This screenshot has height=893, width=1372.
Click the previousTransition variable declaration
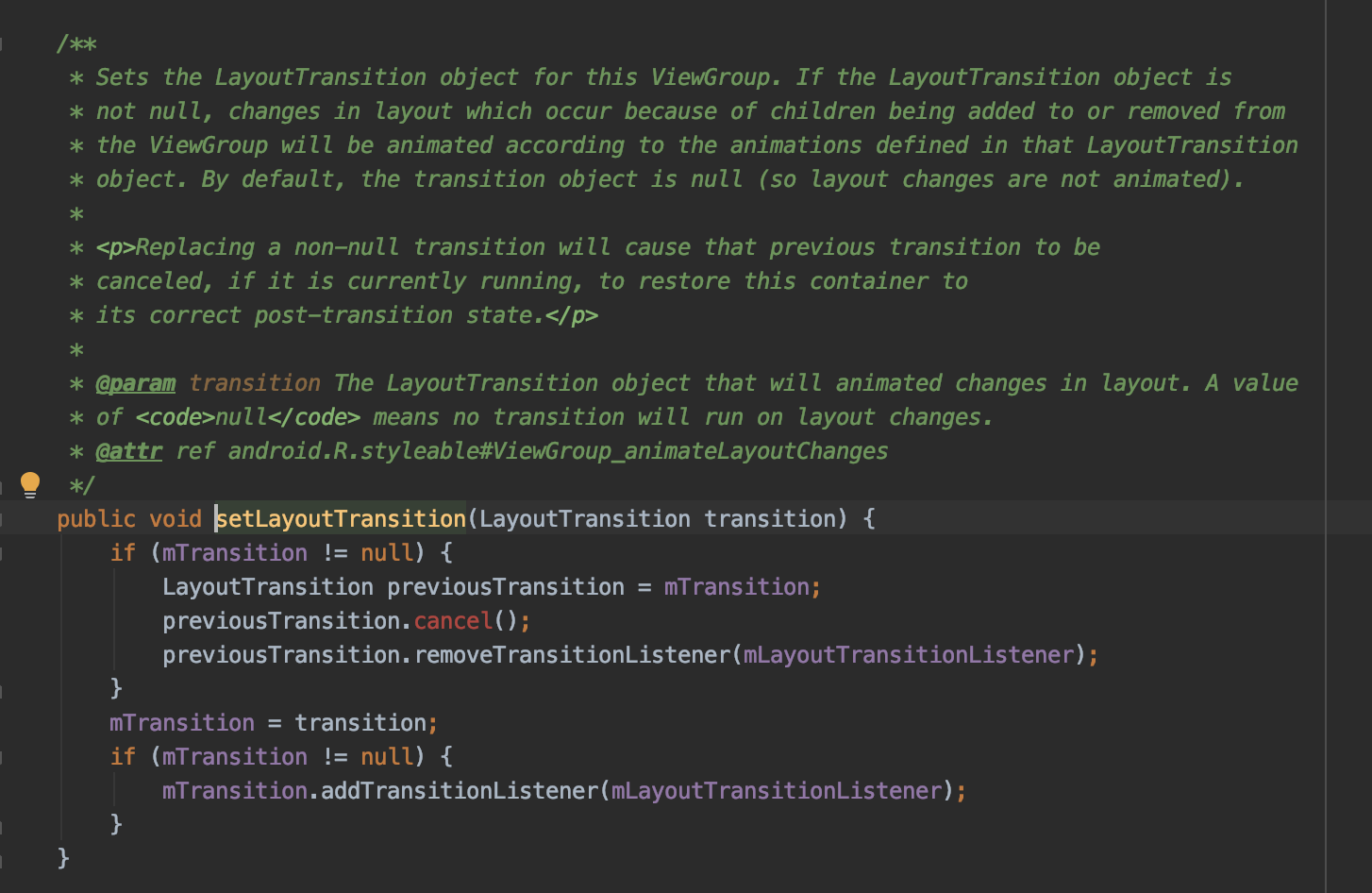(506, 587)
